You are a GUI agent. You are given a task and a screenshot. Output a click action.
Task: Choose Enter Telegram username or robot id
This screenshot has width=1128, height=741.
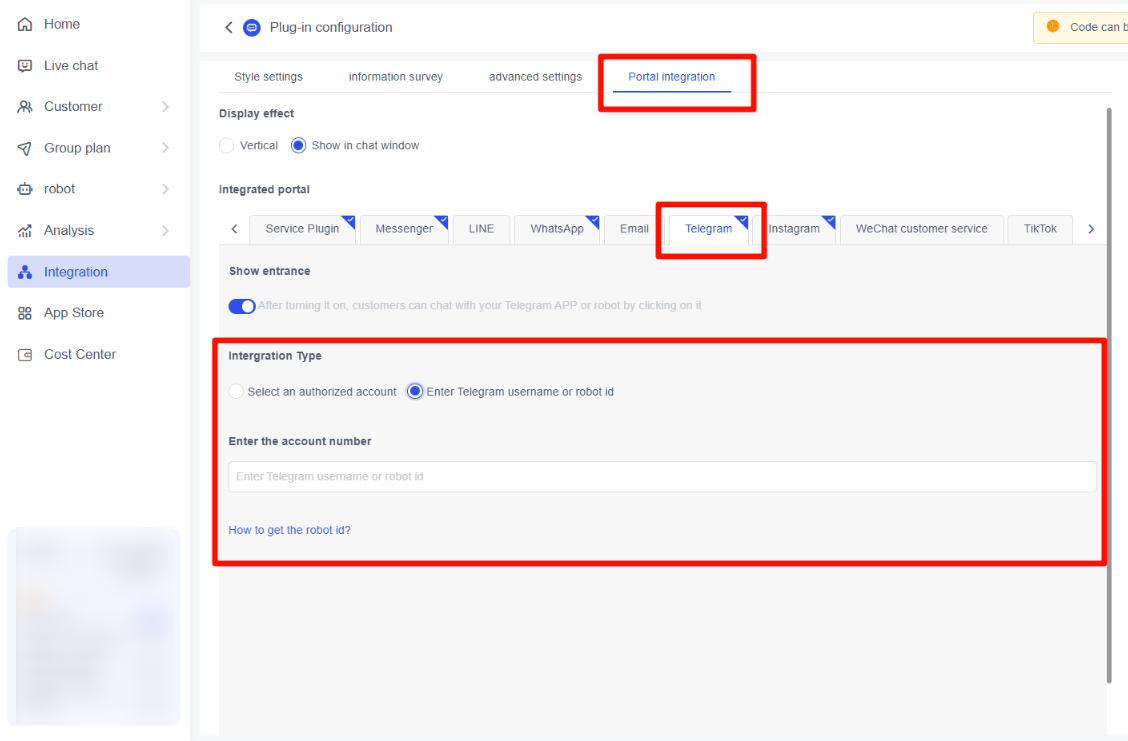click(415, 391)
